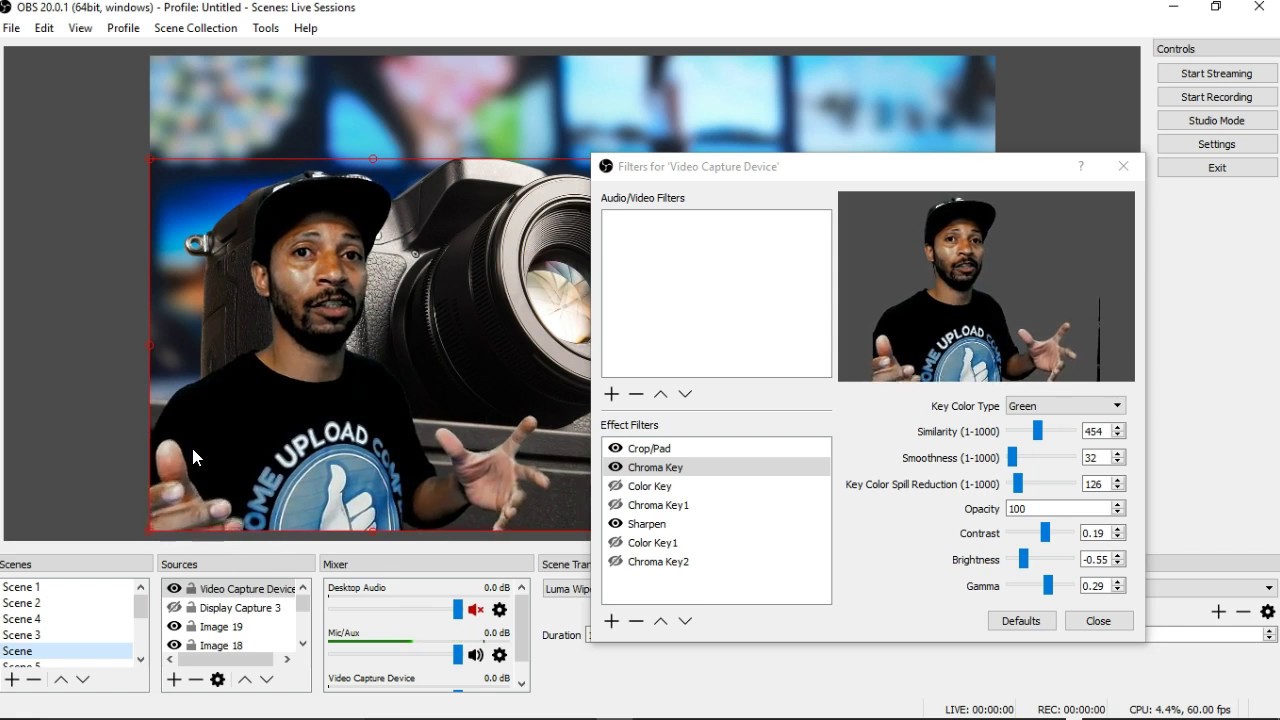Viewport: 1280px width, 720px height.
Task: Mute Mic/Aux using speaker icon
Action: (x=476, y=655)
